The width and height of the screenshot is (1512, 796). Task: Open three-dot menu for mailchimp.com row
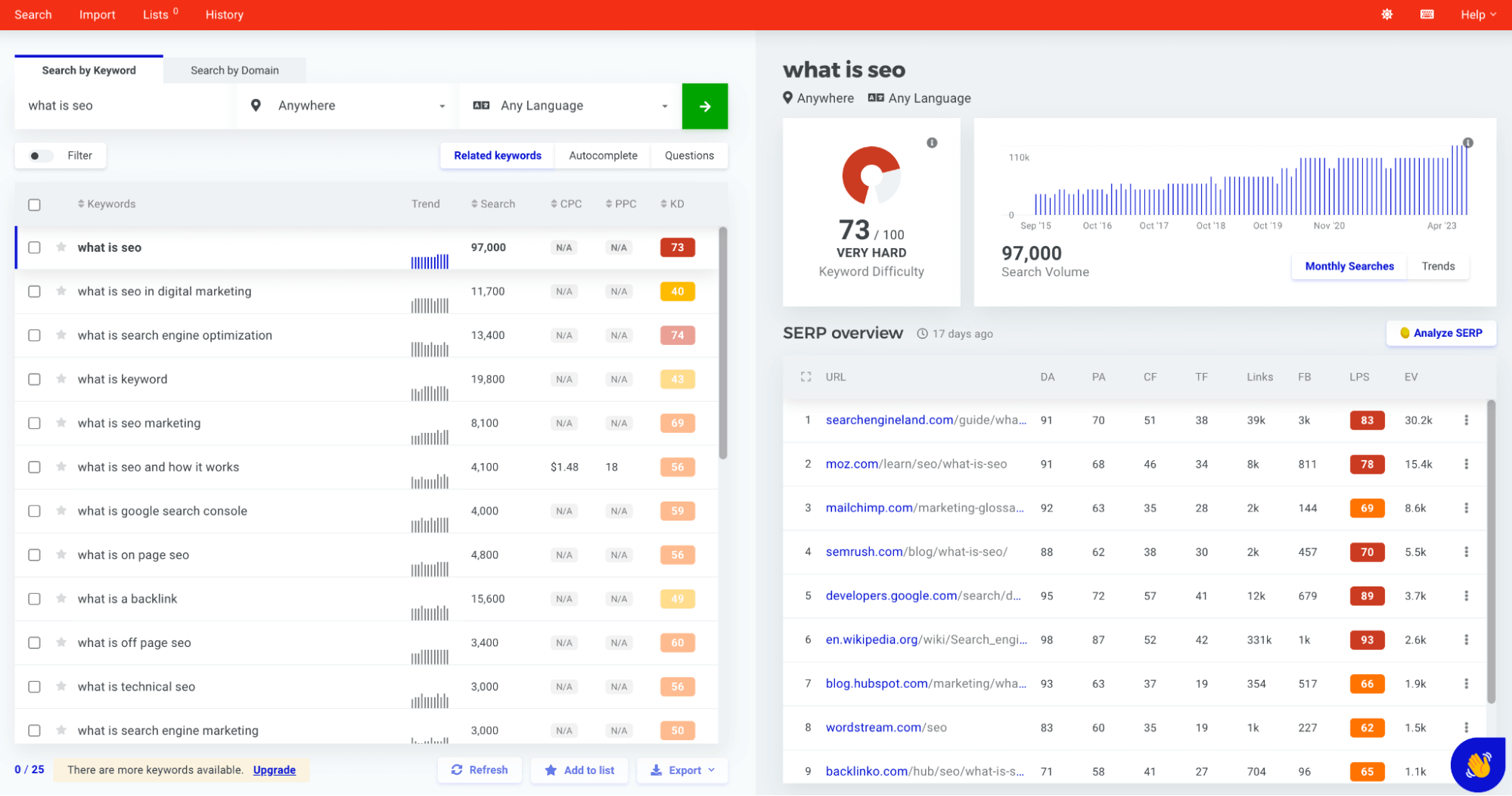(1466, 508)
